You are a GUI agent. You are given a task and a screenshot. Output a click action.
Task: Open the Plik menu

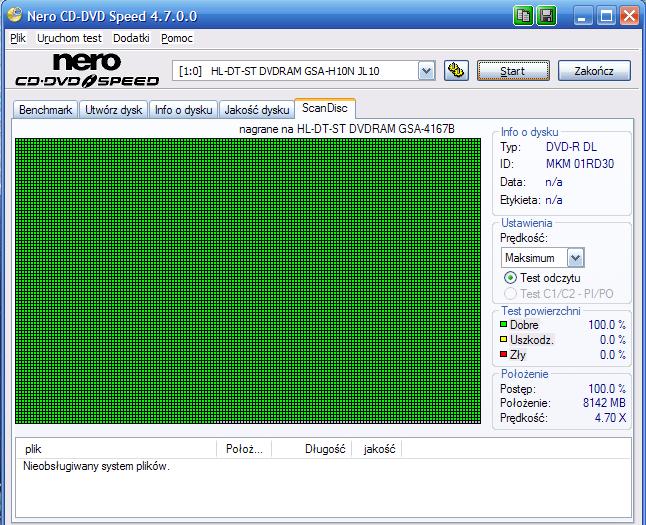pos(18,38)
